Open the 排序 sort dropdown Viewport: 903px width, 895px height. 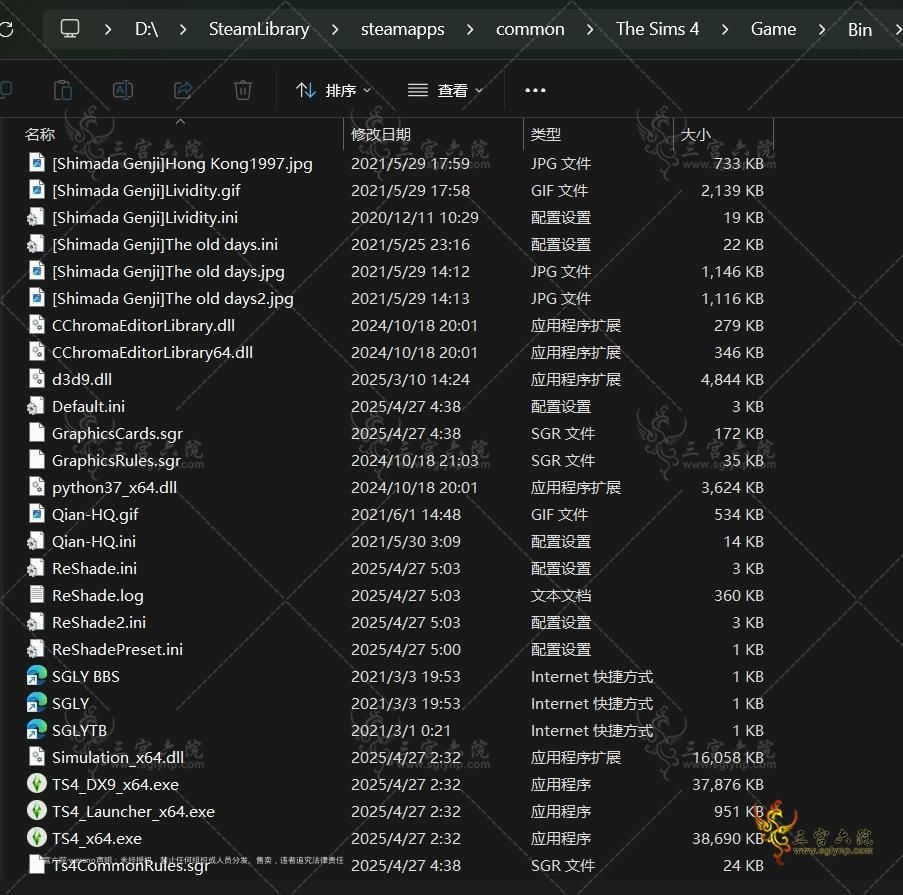click(x=333, y=90)
